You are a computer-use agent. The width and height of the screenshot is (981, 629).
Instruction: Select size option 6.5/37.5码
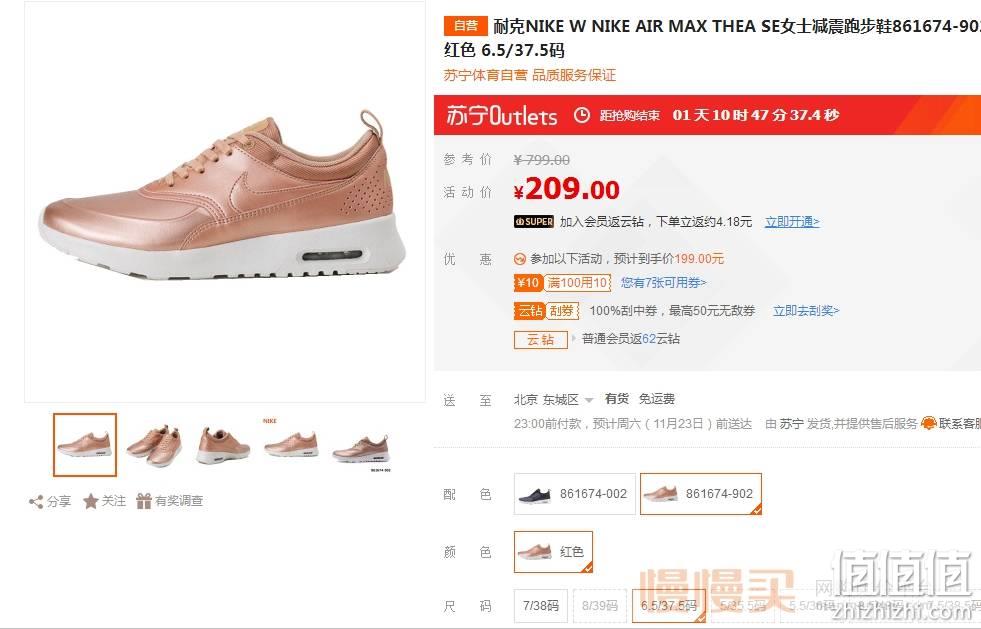coord(669,606)
